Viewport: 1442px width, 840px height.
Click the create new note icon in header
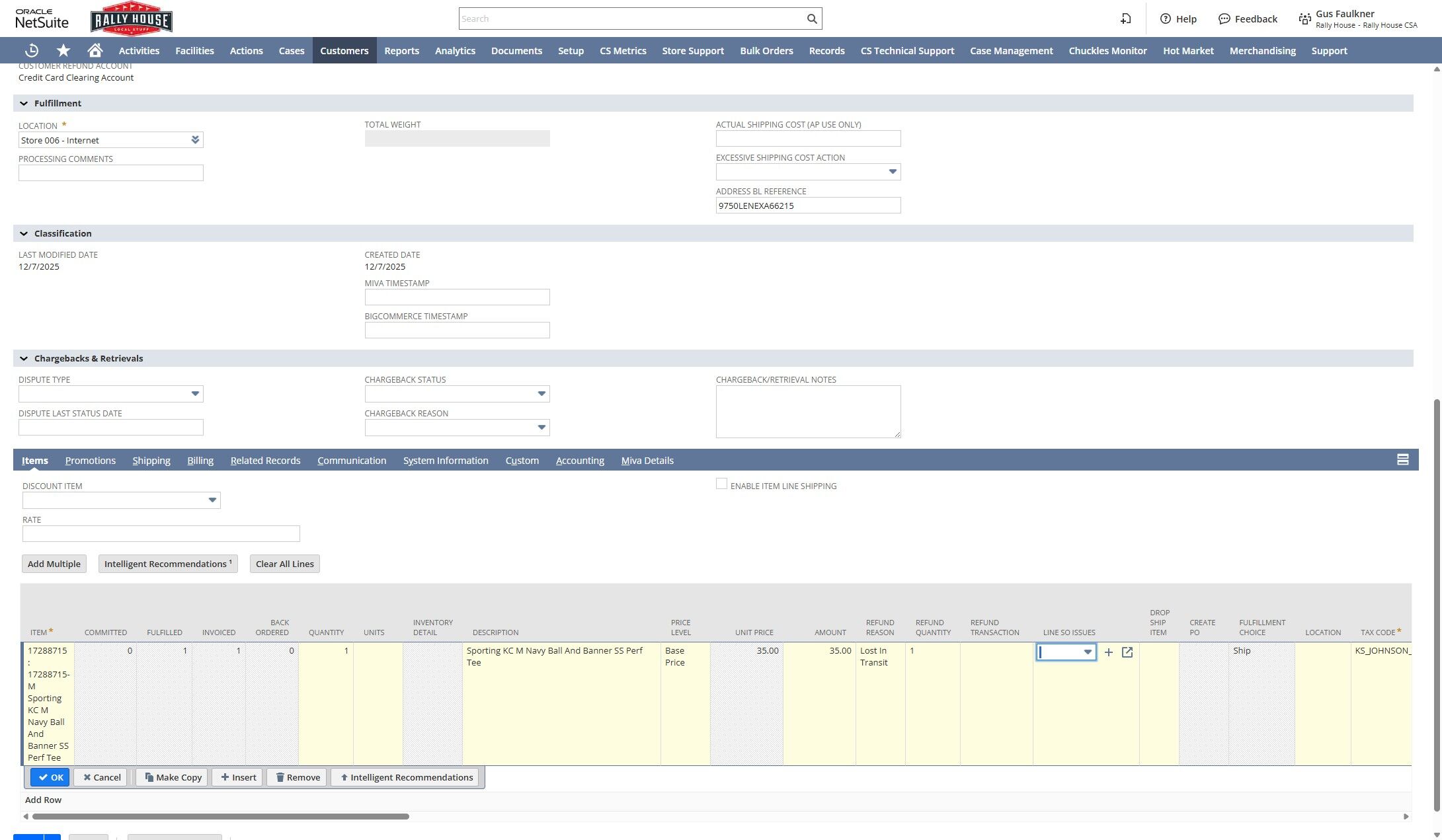1125,19
